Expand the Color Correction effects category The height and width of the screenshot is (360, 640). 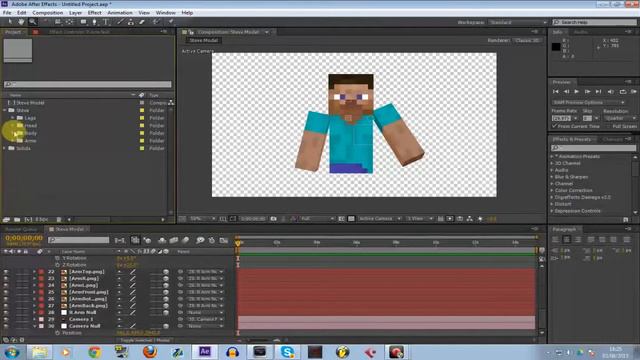pyautogui.click(x=552, y=191)
